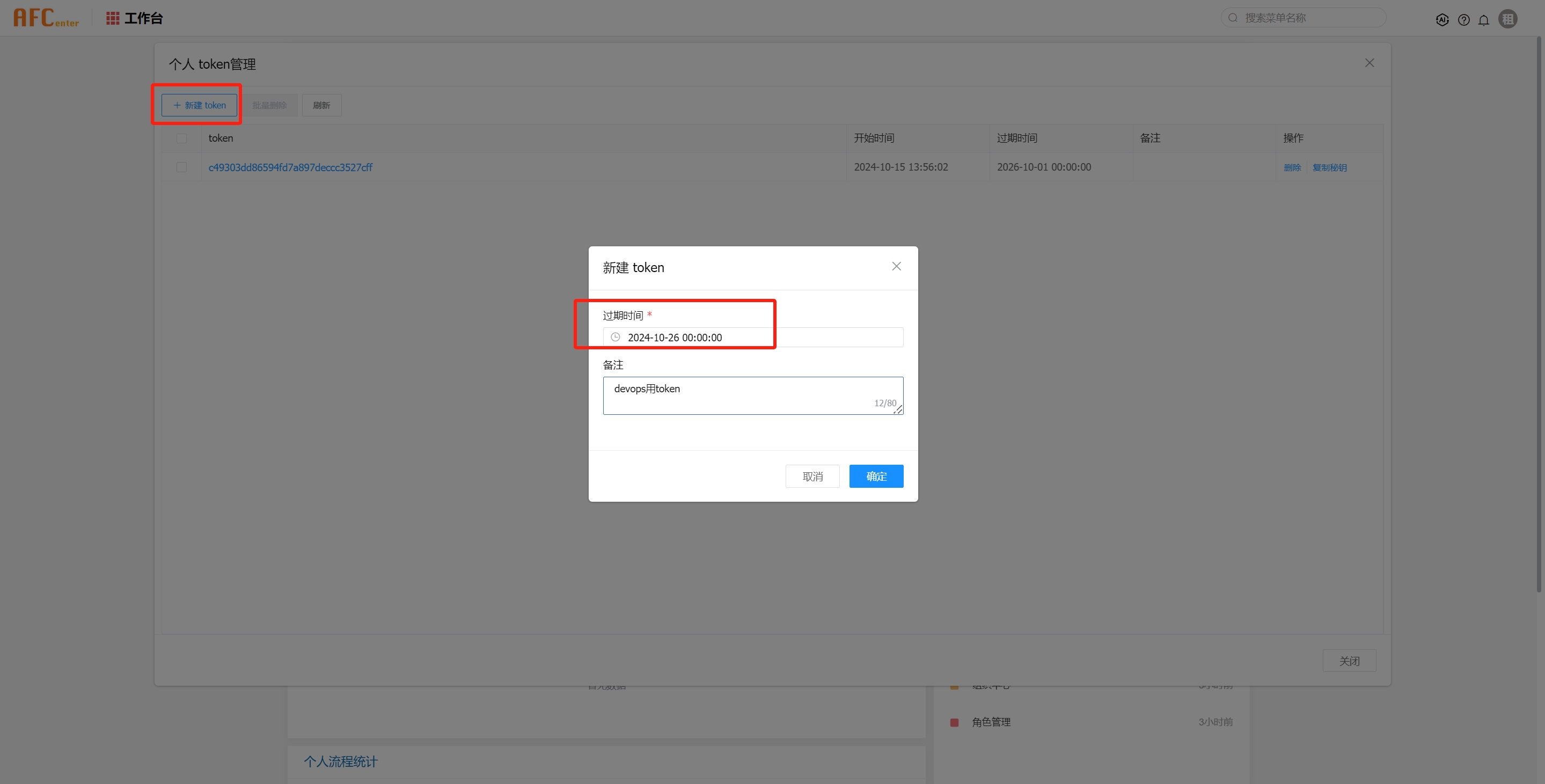1545x784 pixels.
Task: Close the 个人 token管理 panel with X
Action: click(x=1370, y=63)
